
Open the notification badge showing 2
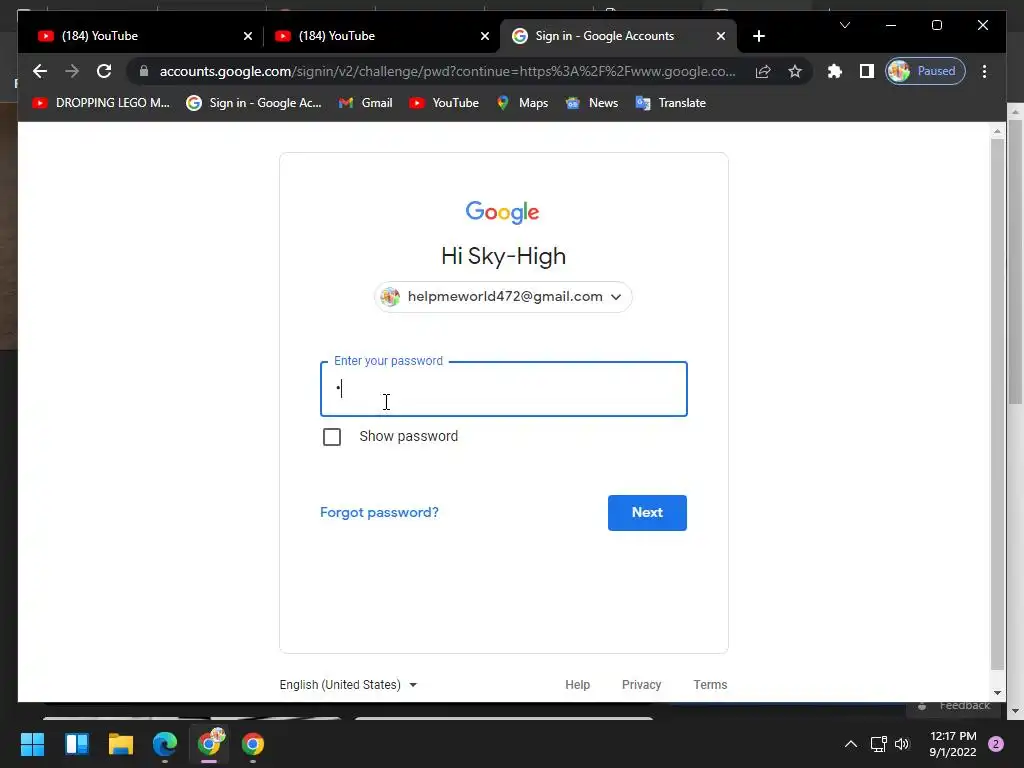click(996, 744)
